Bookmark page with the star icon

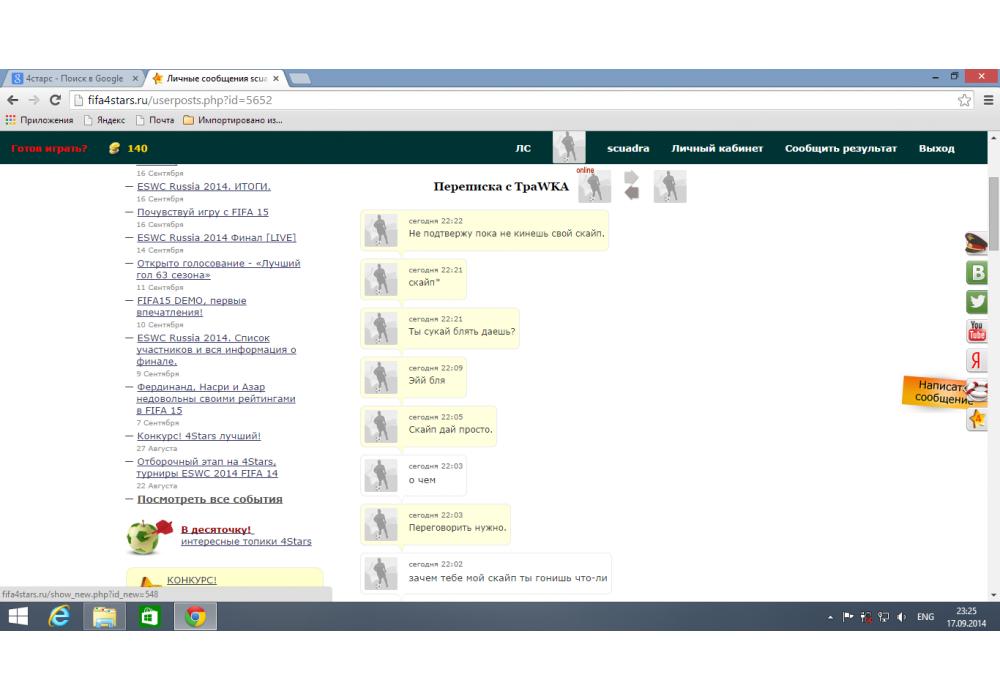pyautogui.click(x=964, y=100)
